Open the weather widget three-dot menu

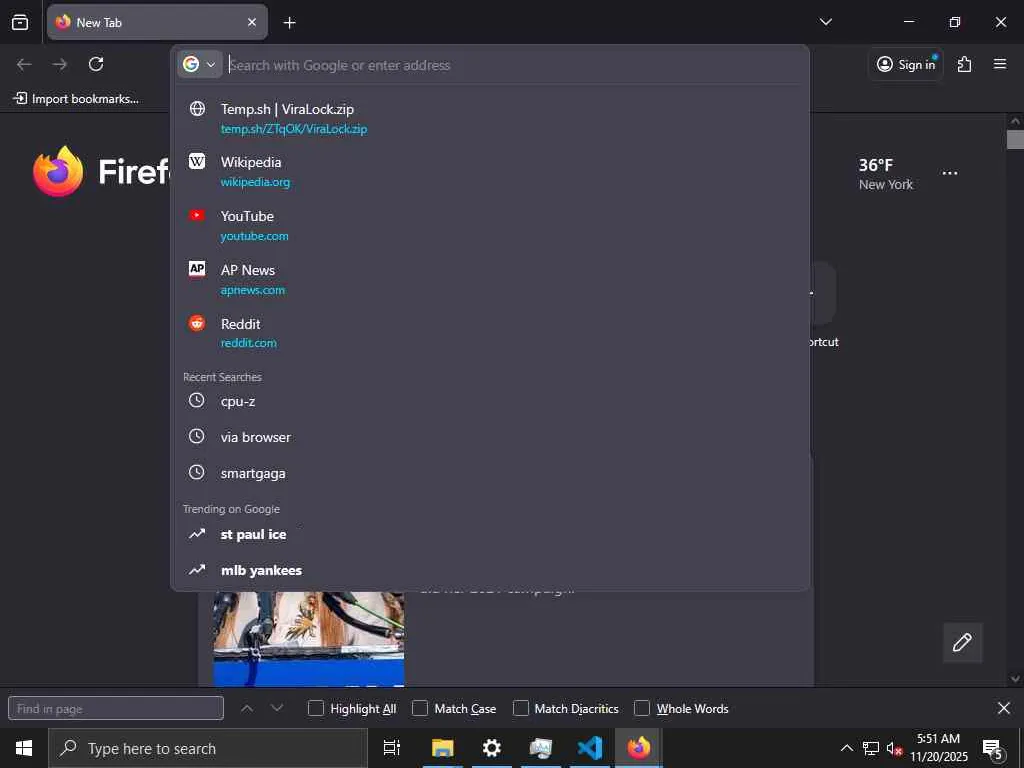[950, 173]
